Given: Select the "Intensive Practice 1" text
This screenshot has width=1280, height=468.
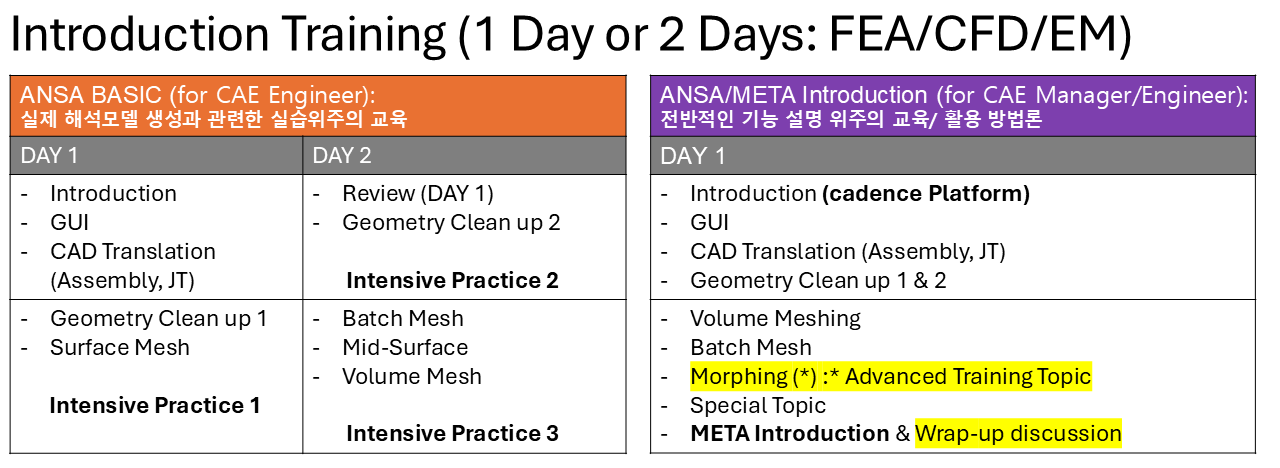Looking at the screenshot, I should click(155, 405).
